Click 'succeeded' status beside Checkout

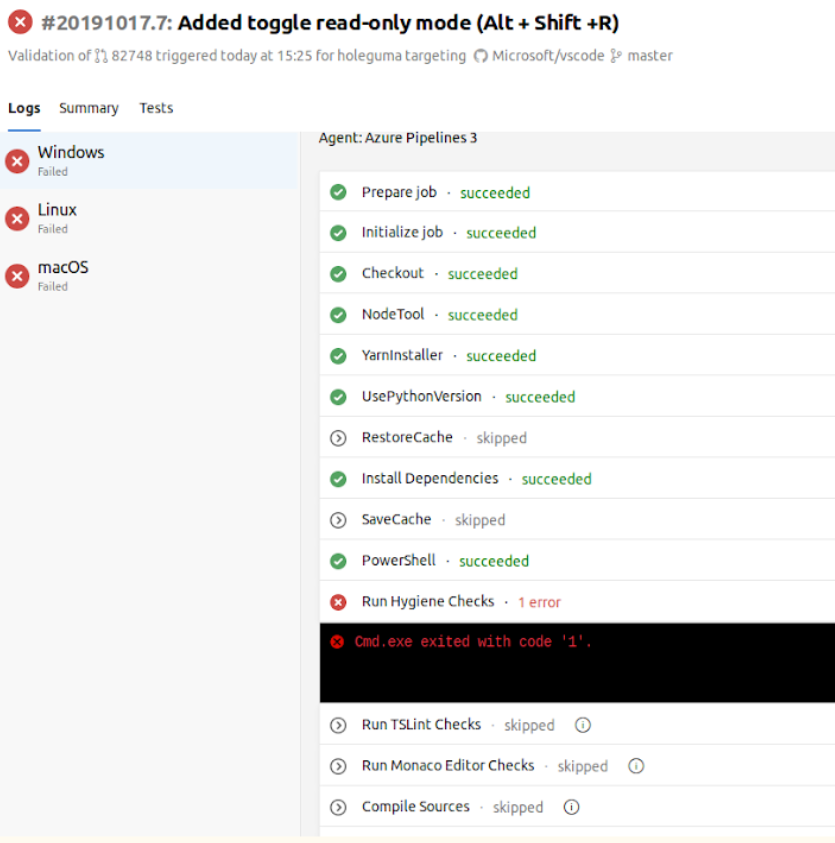coord(483,274)
